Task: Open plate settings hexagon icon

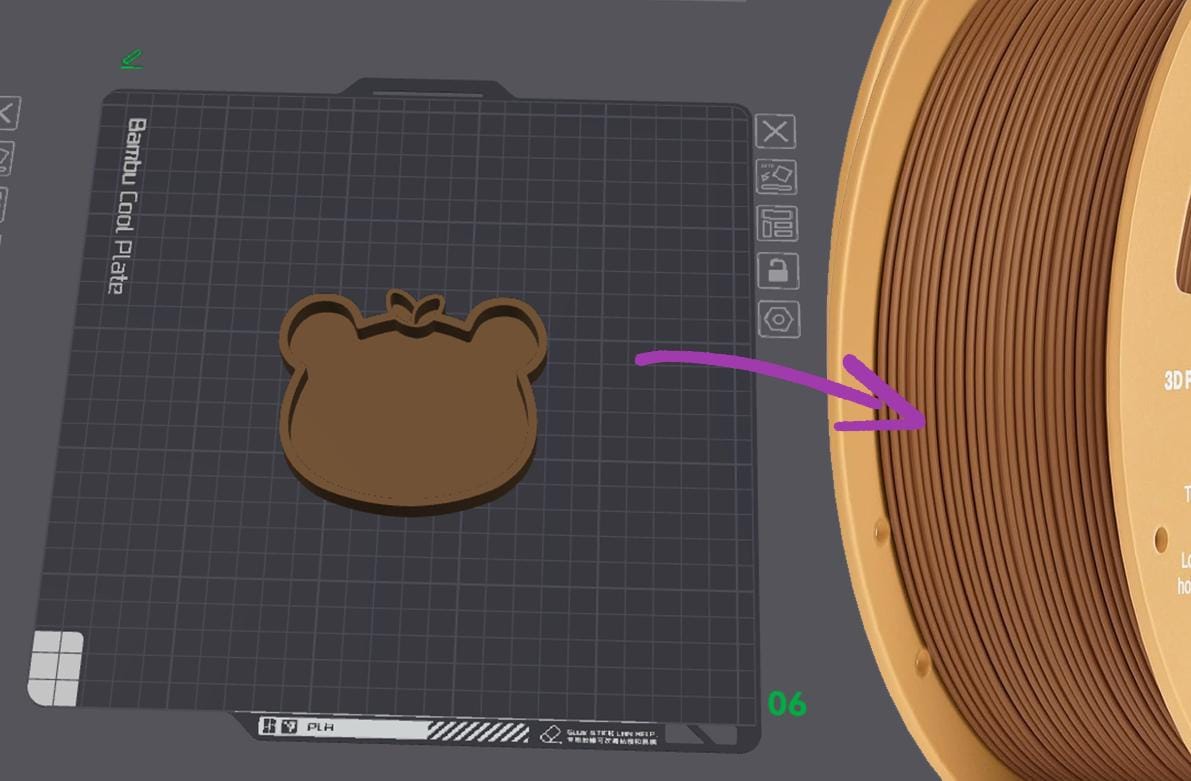Action: click(x=779, y=319)
